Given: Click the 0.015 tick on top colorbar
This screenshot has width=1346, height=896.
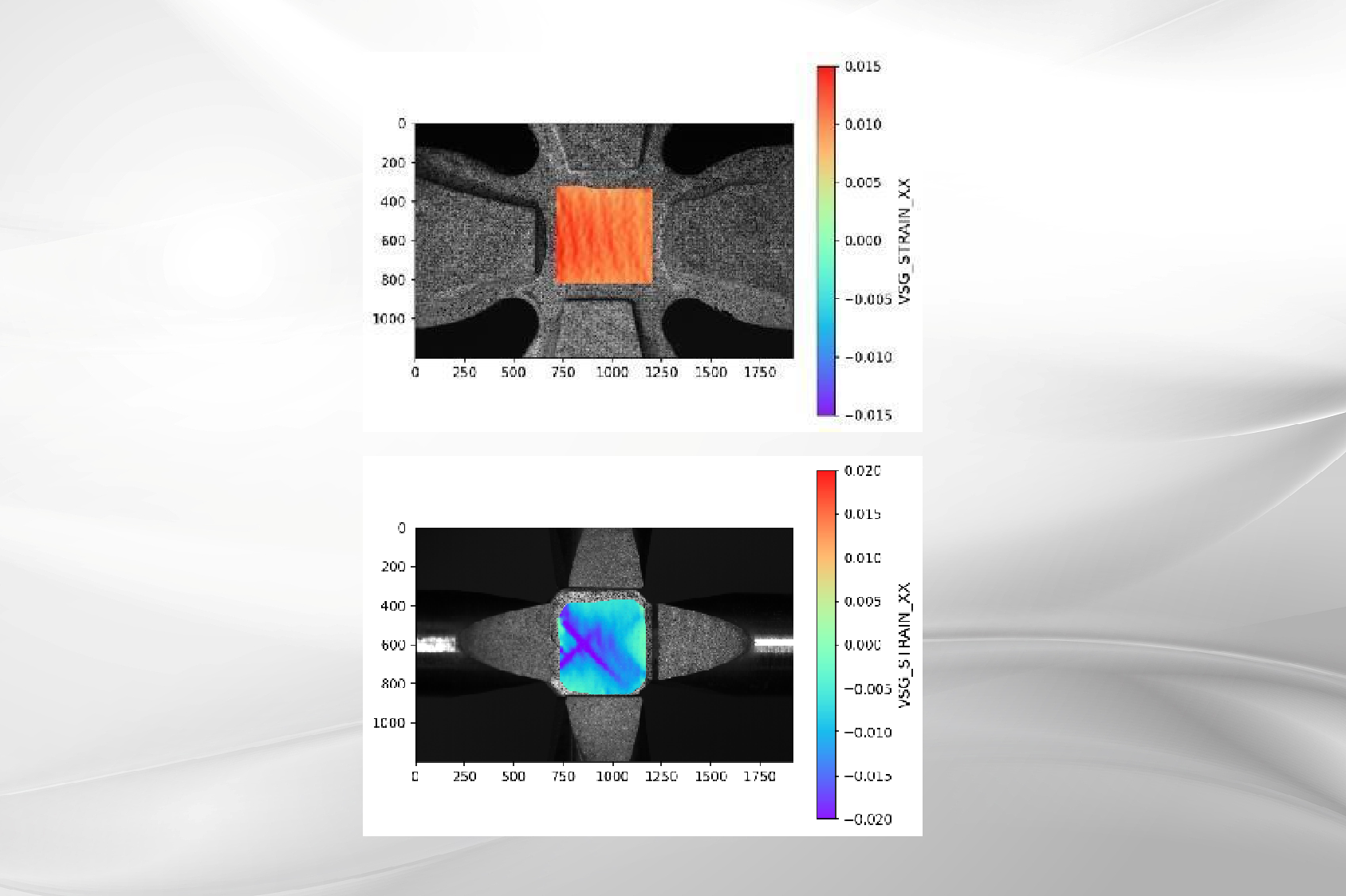Looking at the screenshot, I should coord(863,66).
